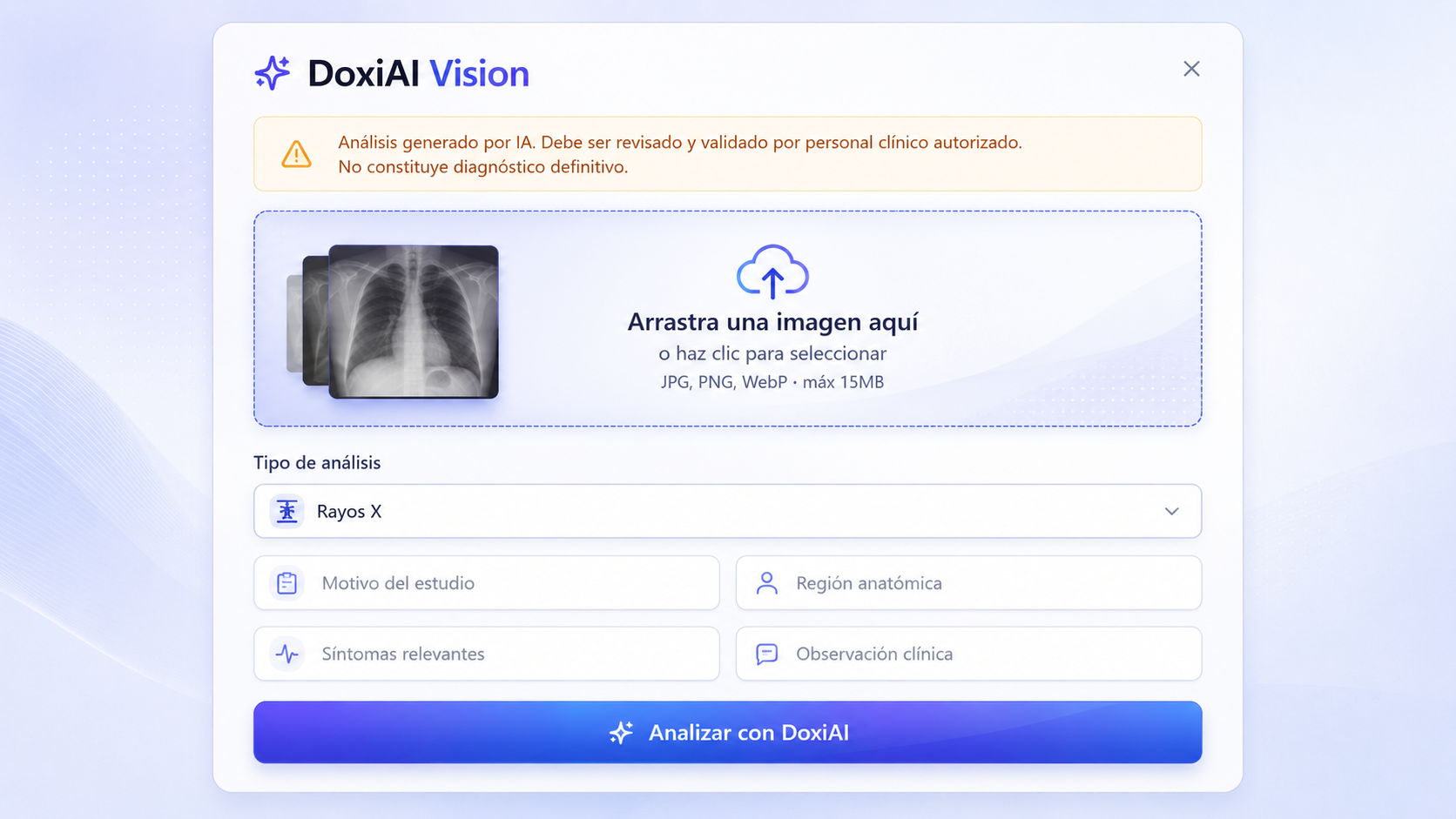
Task: Click 'Arrastra una imagen aquí' text
Action: pos(772,322)
